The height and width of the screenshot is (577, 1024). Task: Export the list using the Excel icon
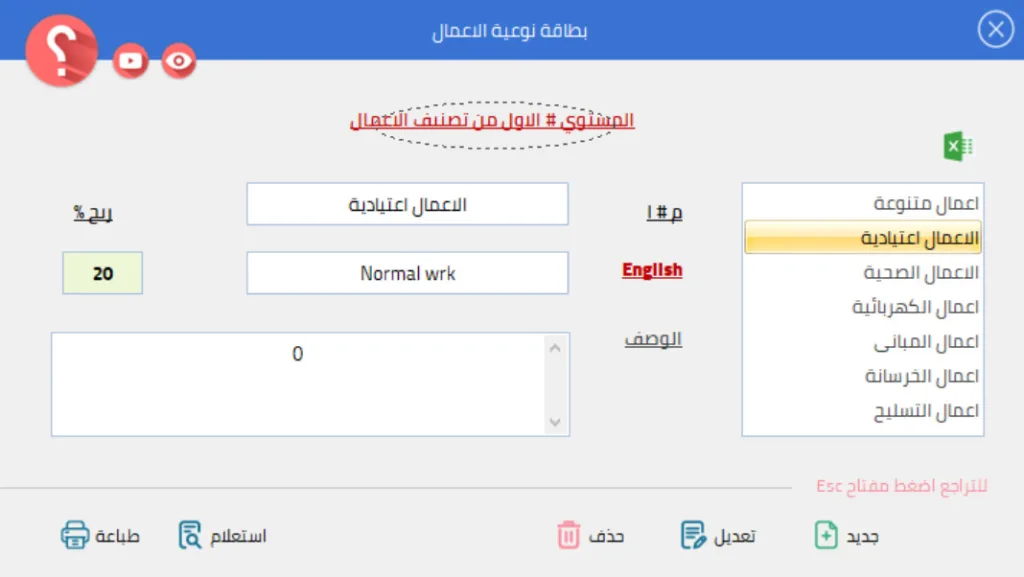[958, 148]
